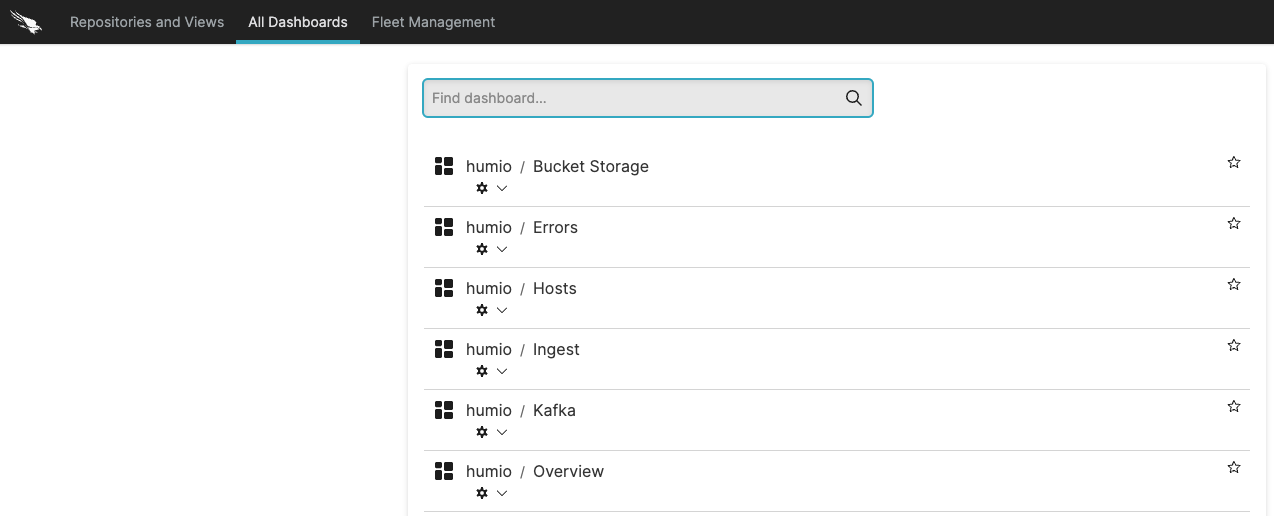Open the gear settings under Ingest
Viewport: 1274px width, 516px height.
(482, 371)
